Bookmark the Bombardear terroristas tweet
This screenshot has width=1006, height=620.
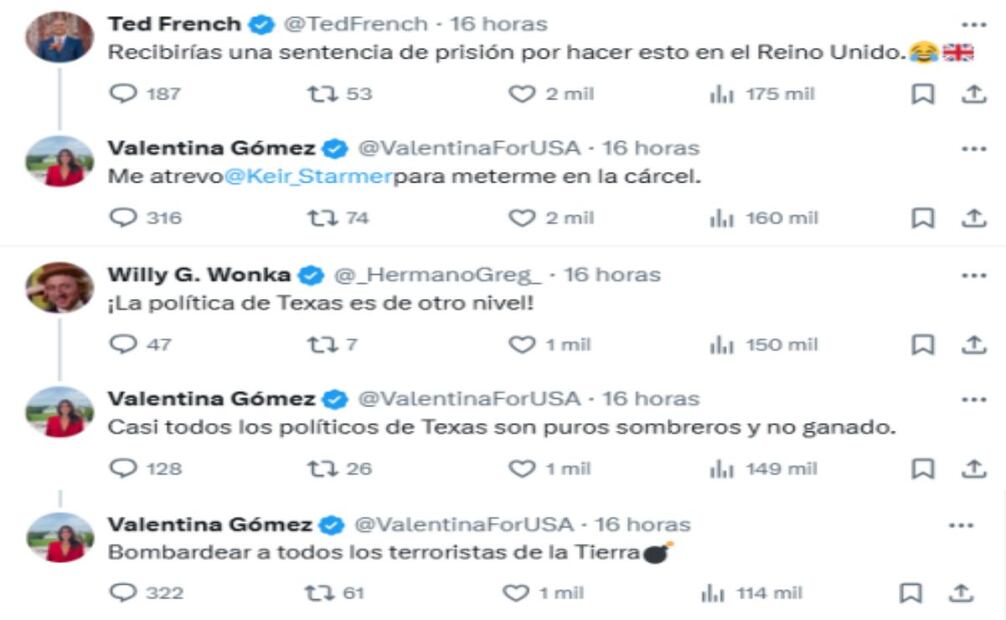(910, 593)
